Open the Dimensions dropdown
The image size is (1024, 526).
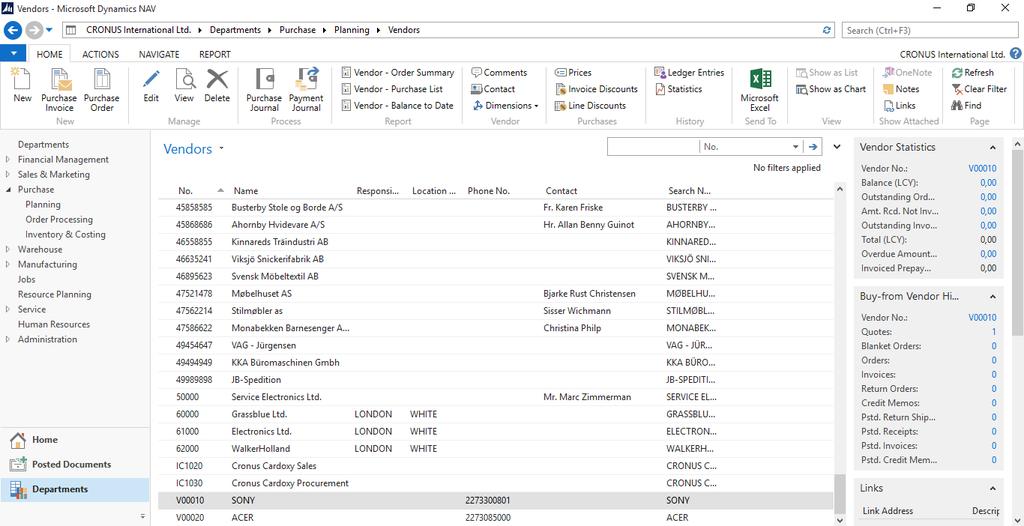(504, 105)
